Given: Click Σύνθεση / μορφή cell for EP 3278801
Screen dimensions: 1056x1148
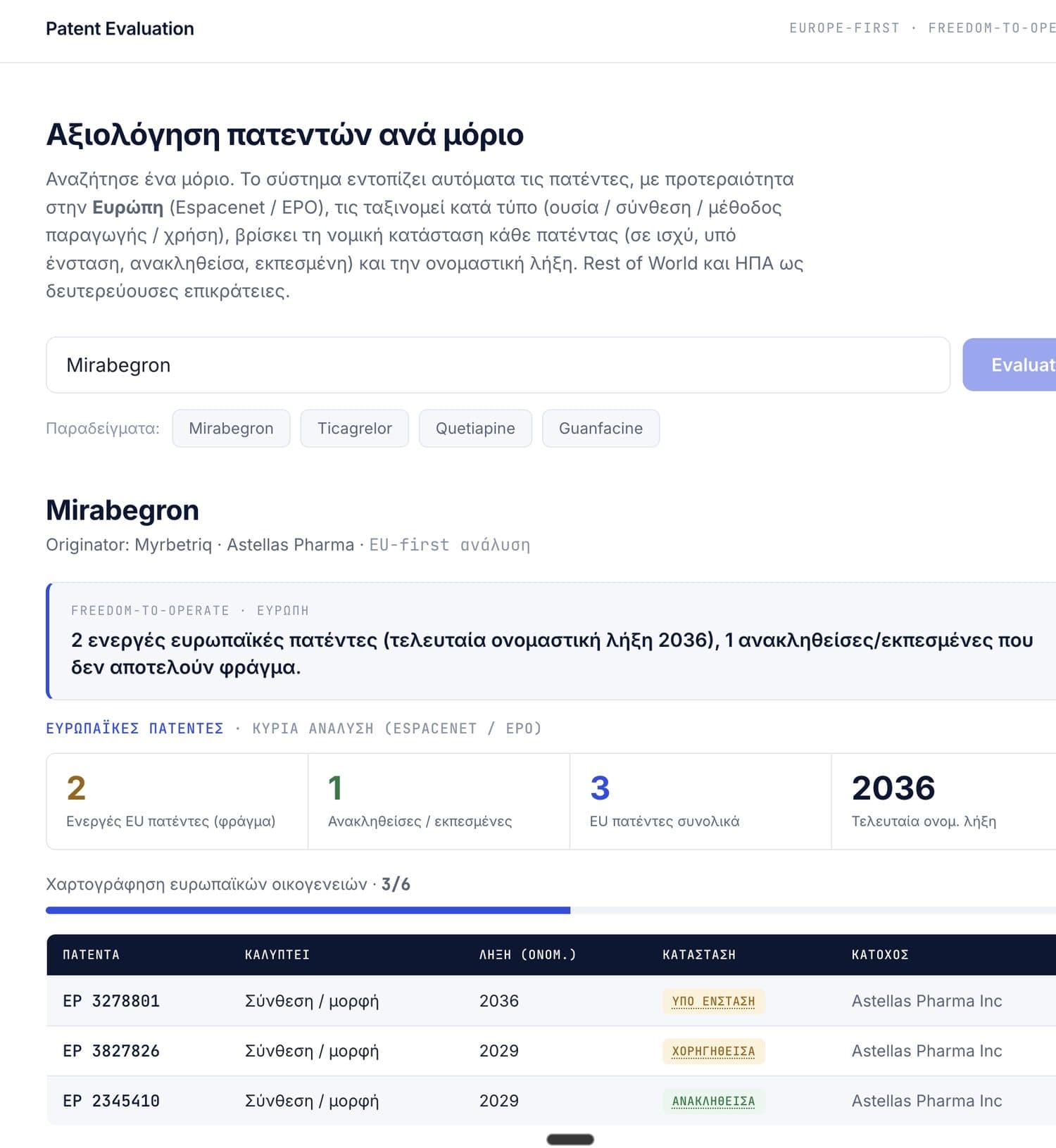Looking at the screenshot, I should [312, 1001].
